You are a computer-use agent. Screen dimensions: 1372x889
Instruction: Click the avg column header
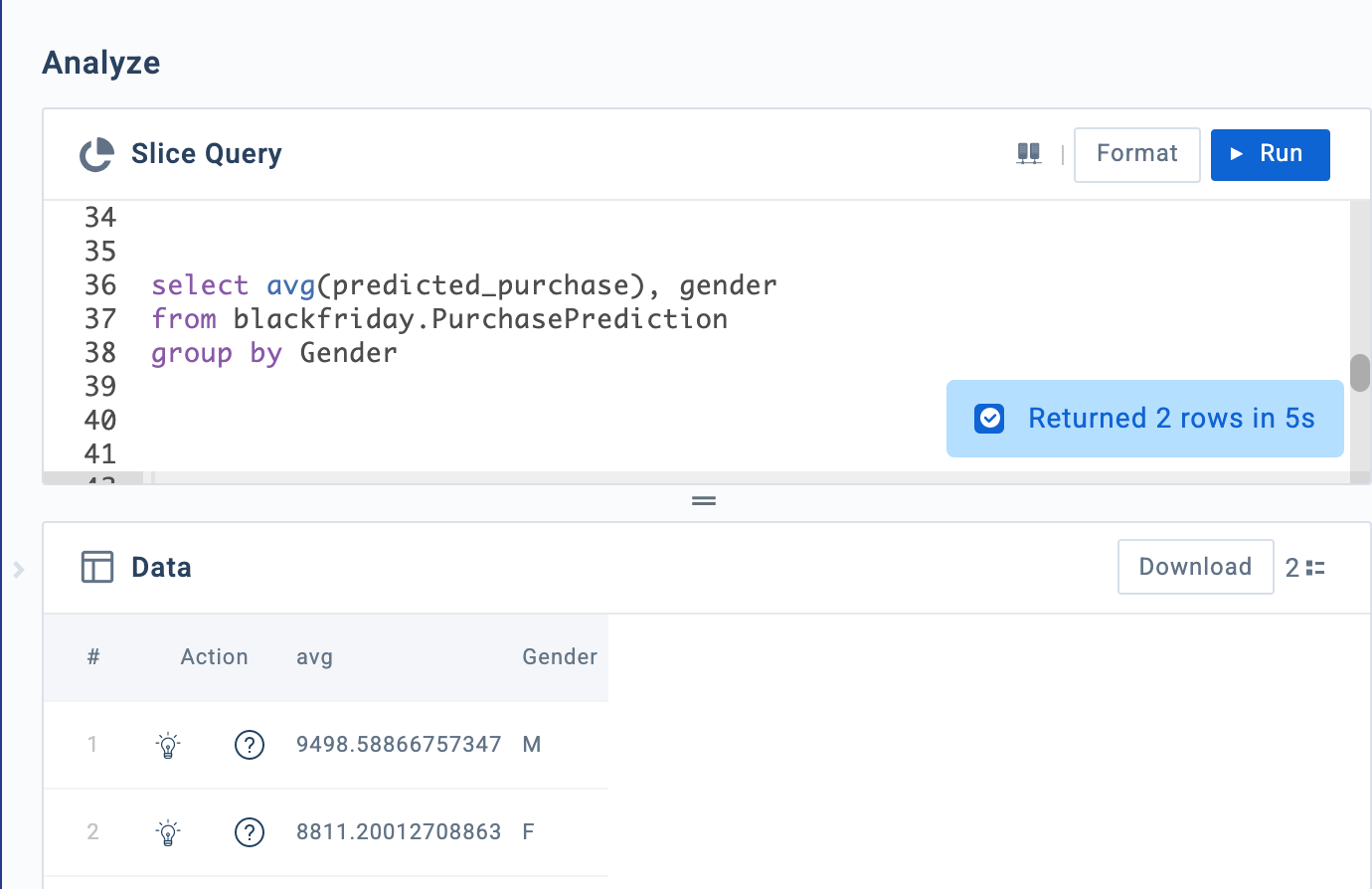(x=314, y=657)
